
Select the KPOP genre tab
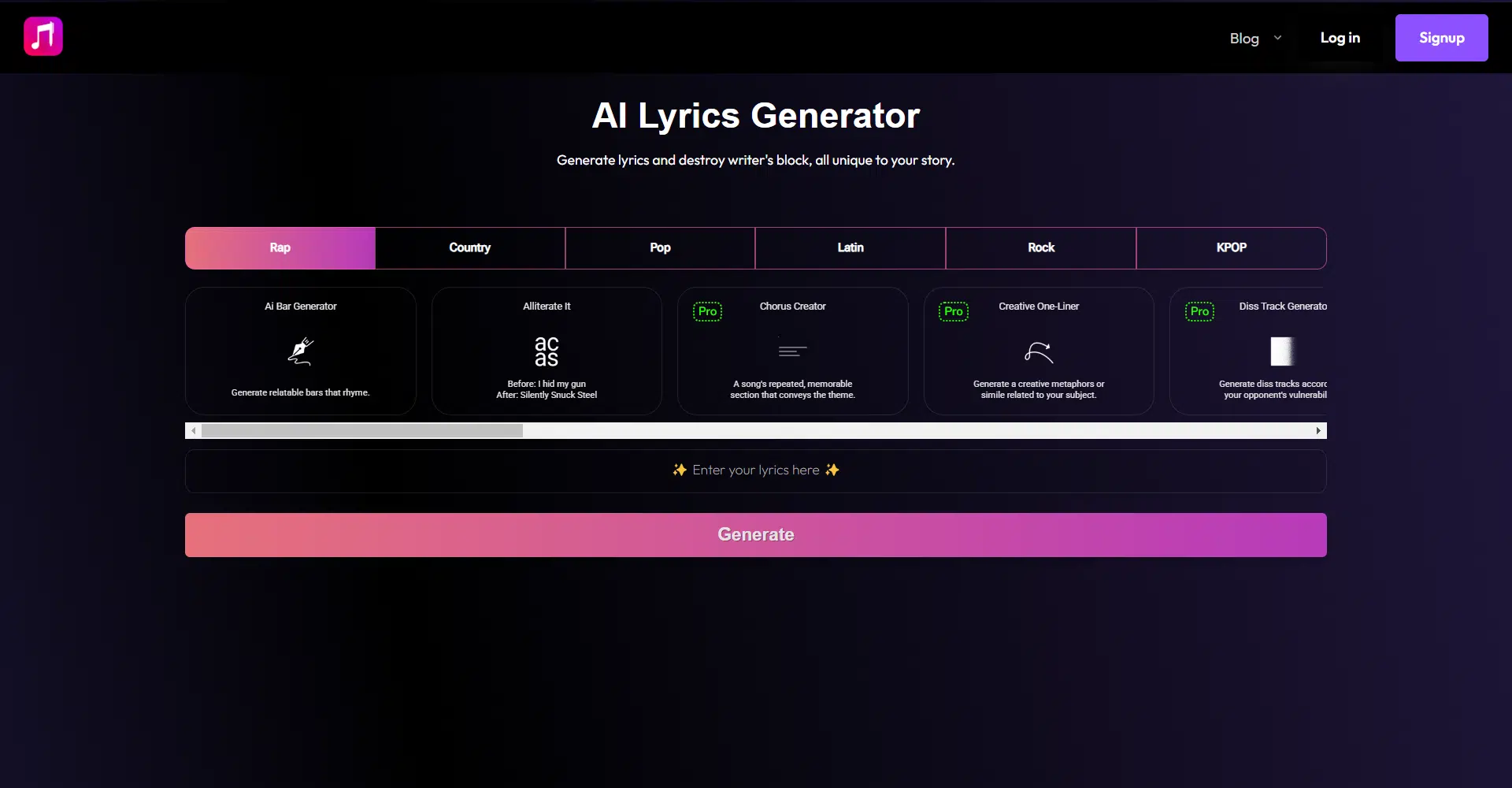[1231, 248]
